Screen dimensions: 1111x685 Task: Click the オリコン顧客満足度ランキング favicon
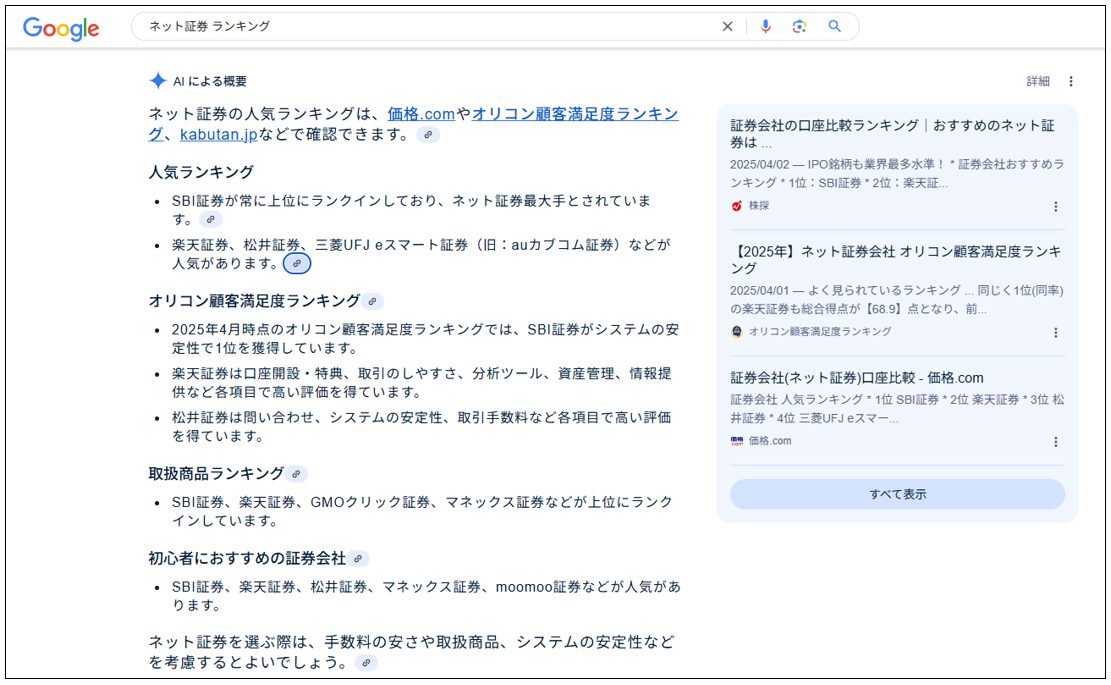click(737, 332)
